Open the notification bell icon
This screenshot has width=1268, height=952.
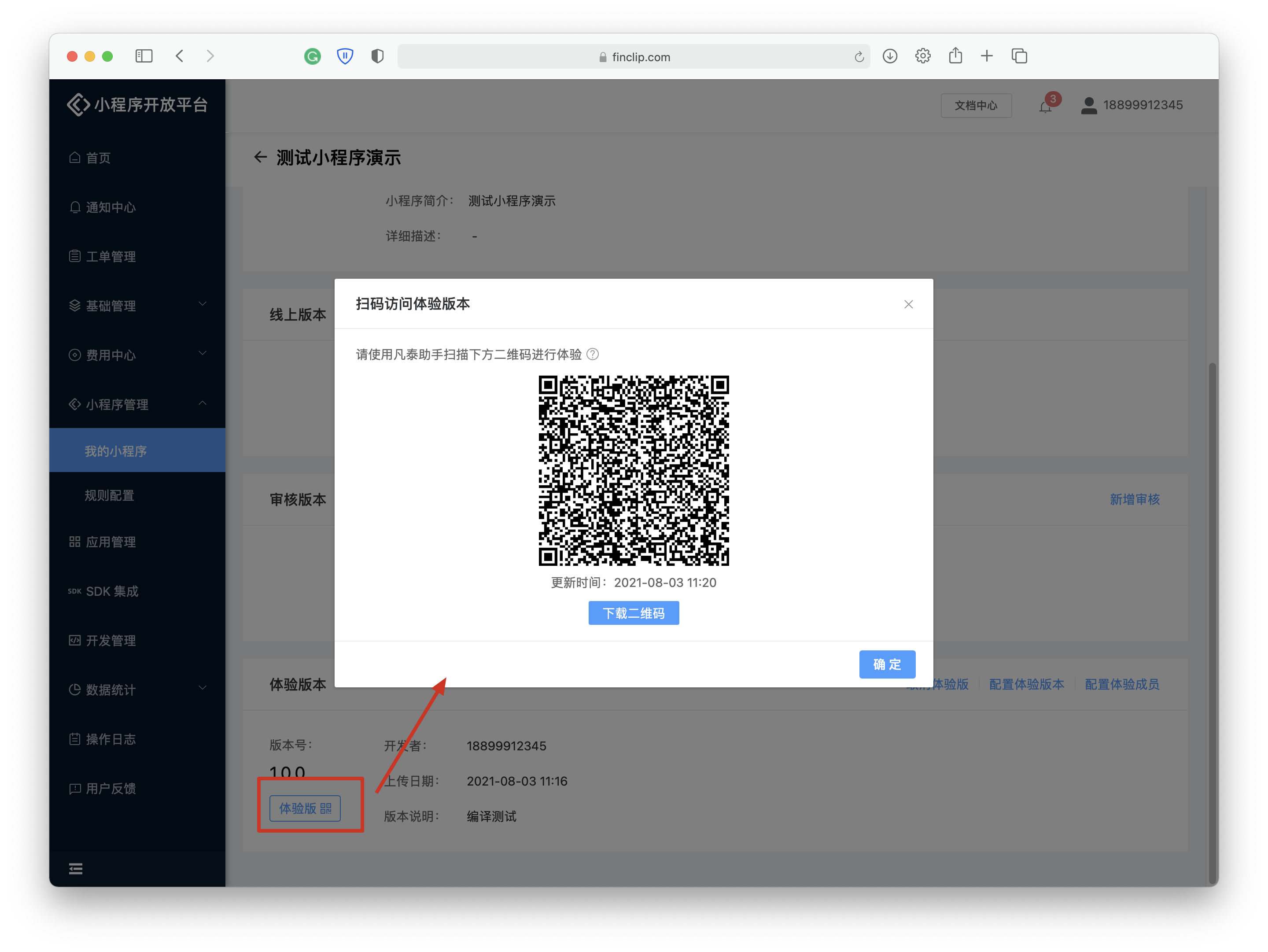1045,107
